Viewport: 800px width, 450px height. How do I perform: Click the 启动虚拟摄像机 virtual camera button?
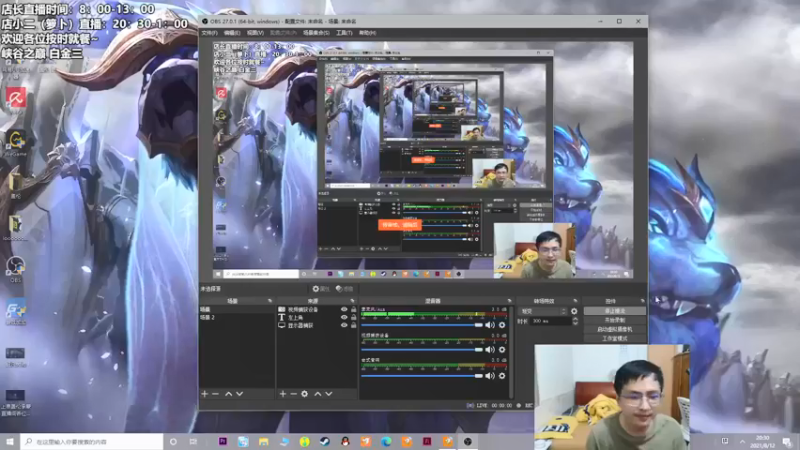pyautogui.click(x=614, y=329)
